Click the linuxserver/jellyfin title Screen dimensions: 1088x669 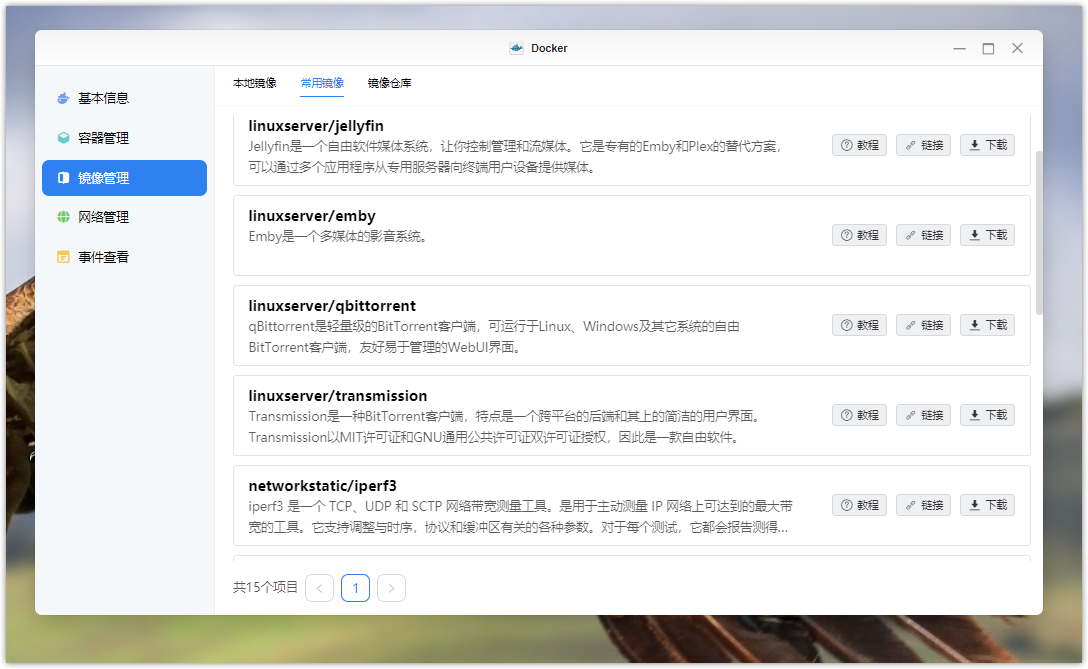click(x=316, y=126)
